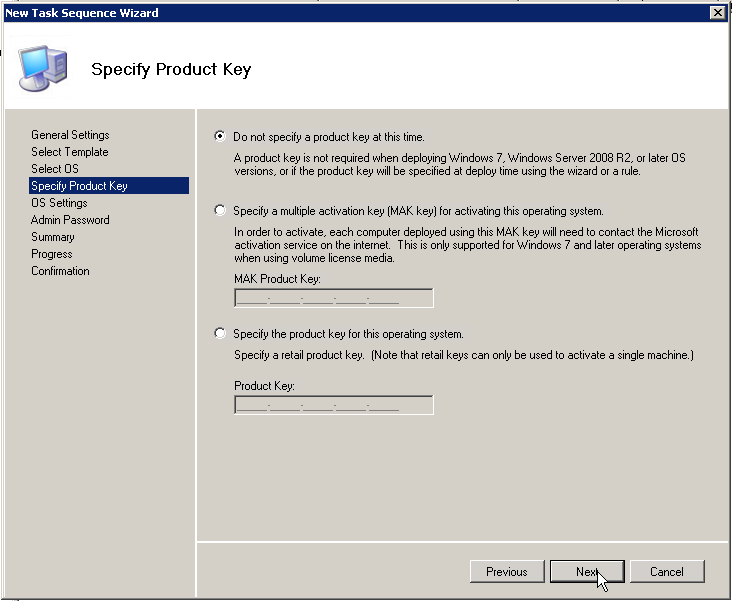Open the Summary step
Screen dimensions: 732x601
[x=52, y=237]
